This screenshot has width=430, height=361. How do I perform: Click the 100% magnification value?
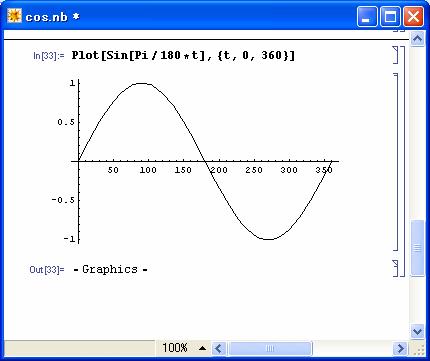[x=175, y=348]
